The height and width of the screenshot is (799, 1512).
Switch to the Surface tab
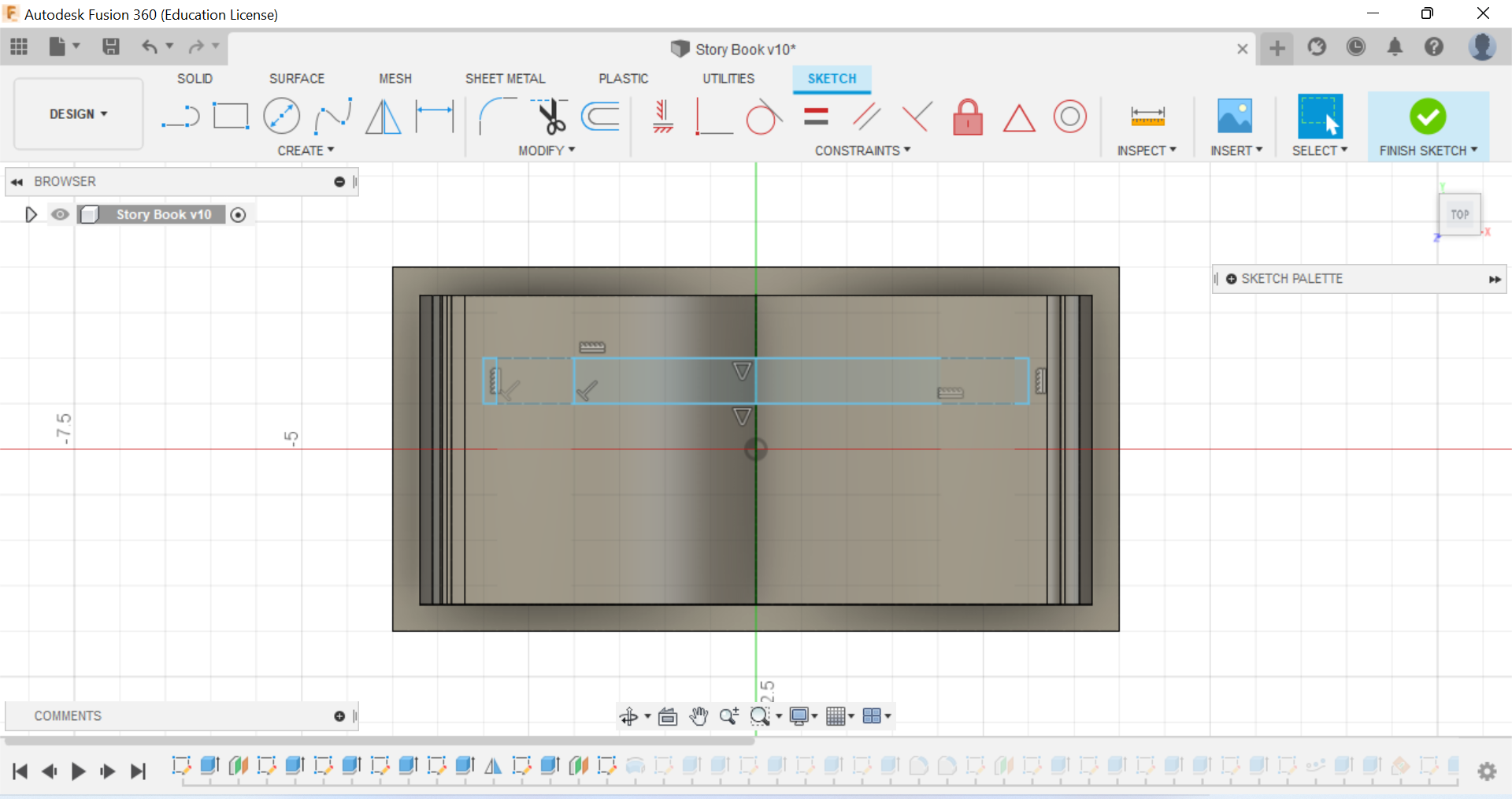click(297, 79)
